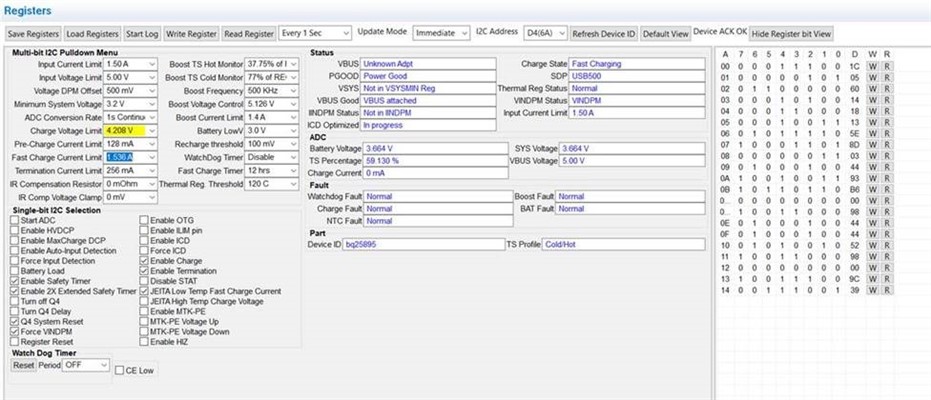The image size is (931, 400).
Task: Click R button for register 09
Action: [886, 167]
